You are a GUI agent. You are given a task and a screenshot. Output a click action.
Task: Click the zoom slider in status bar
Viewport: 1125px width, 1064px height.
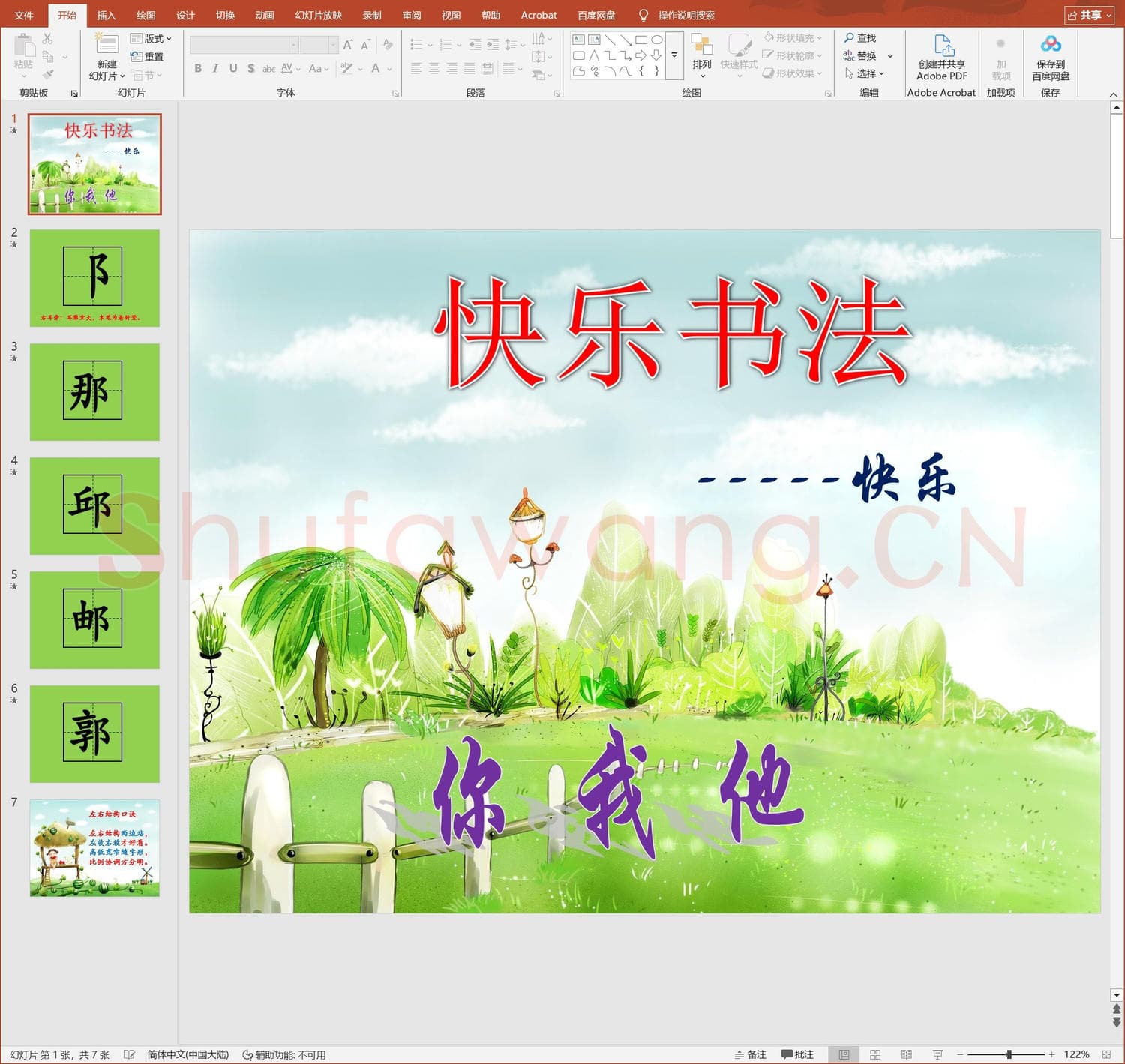pyautogui.click(x=1006, y=1054)
